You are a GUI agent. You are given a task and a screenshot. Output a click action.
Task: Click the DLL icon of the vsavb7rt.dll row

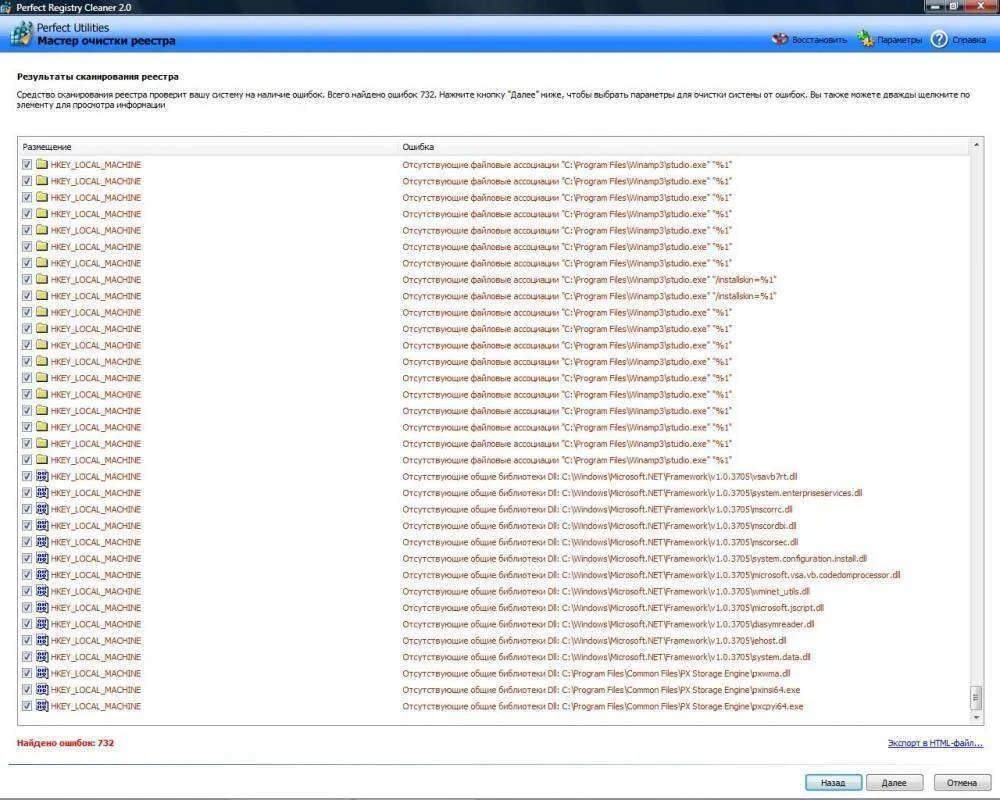tap(42, 476)
